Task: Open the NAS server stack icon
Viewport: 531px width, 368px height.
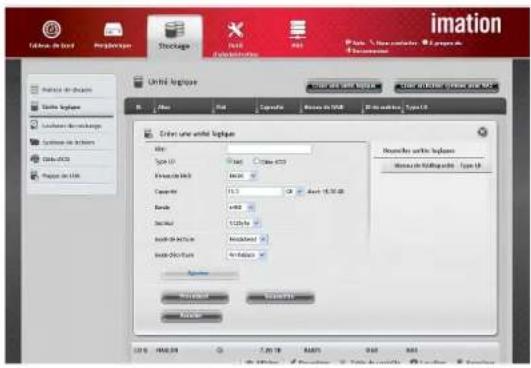Action: point(298,29)
